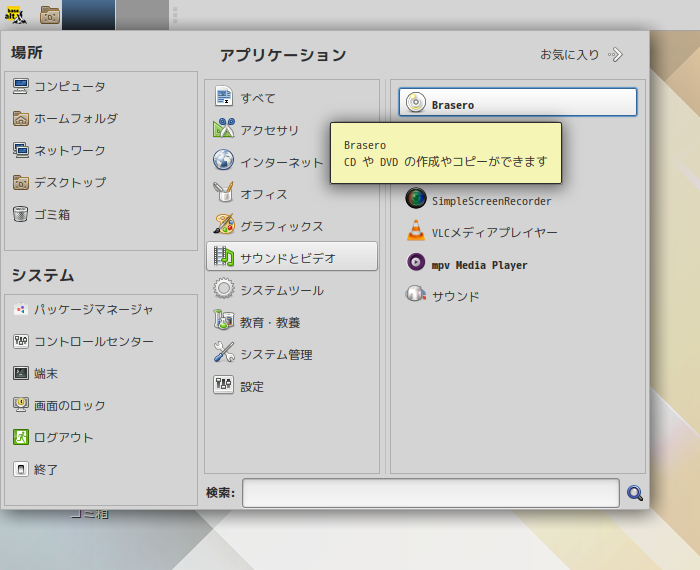Click the システムツール label text

pyautogui.click(x=282, y=290)
